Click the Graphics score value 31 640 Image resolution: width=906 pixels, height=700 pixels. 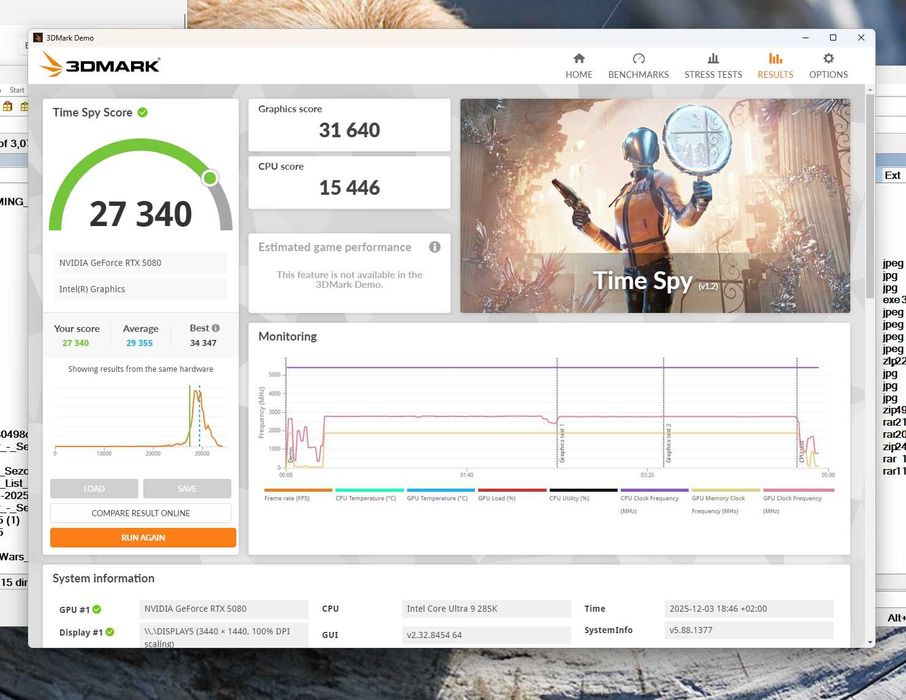click(349, 130)
